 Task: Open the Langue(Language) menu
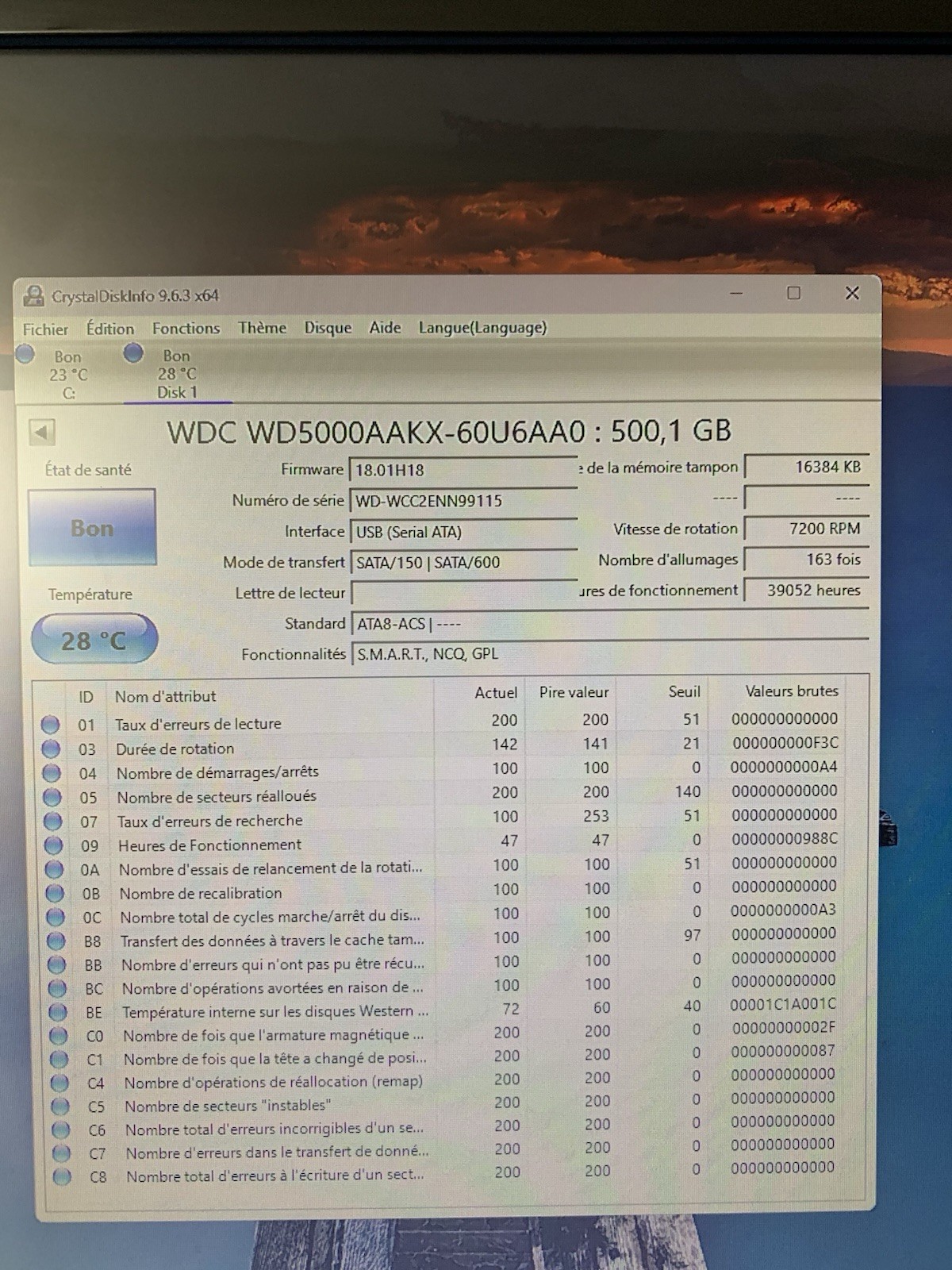482,327
